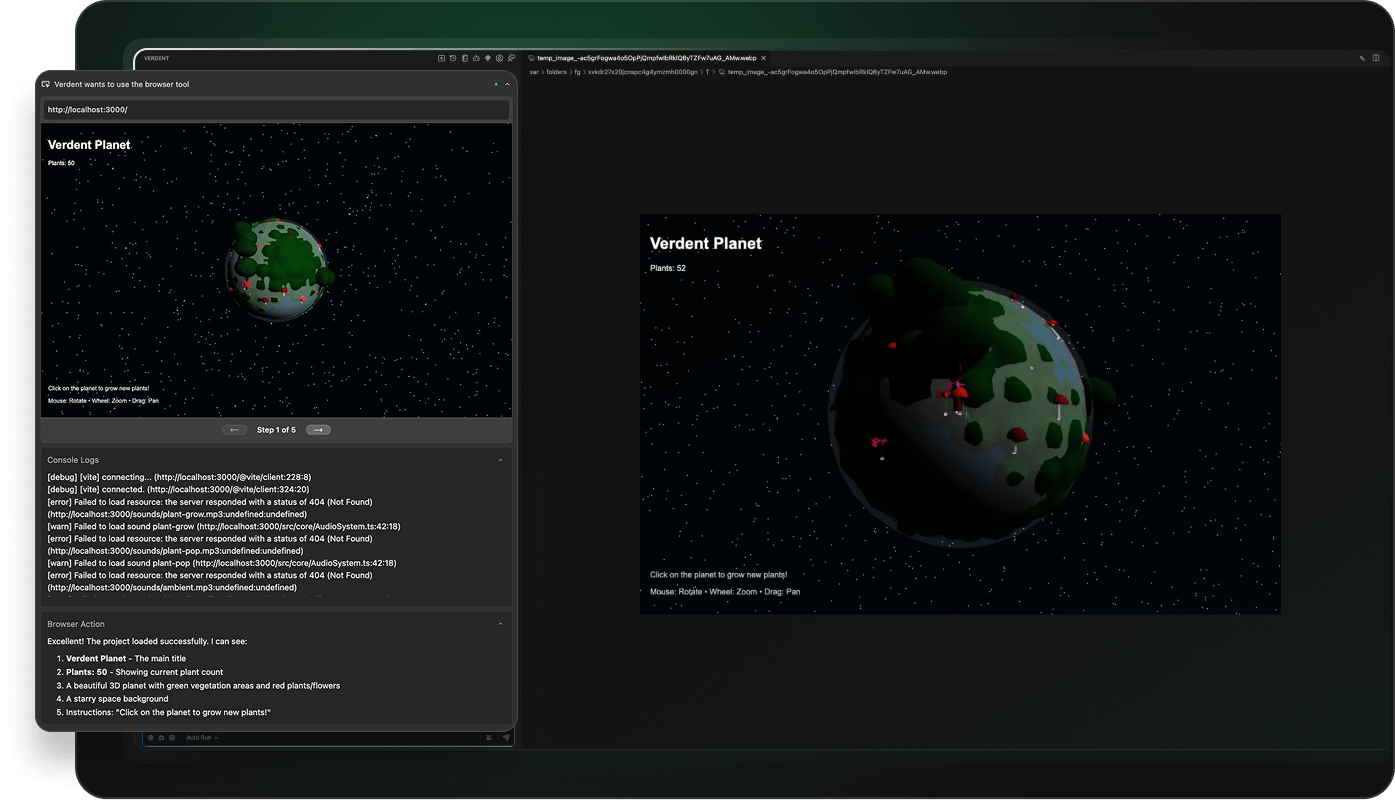Collapse the browser tool card with top chevron
Image resolution: width=1395 pixels, height=800 pixels.
[507, 85]
